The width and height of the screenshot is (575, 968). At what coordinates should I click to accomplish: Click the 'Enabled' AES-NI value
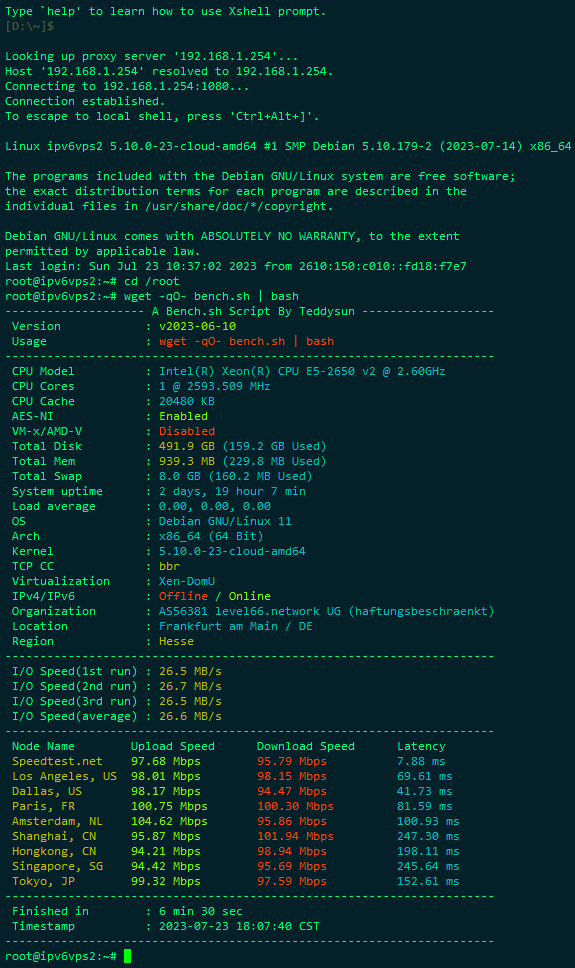pyautogui.click(x=183, y=416)
